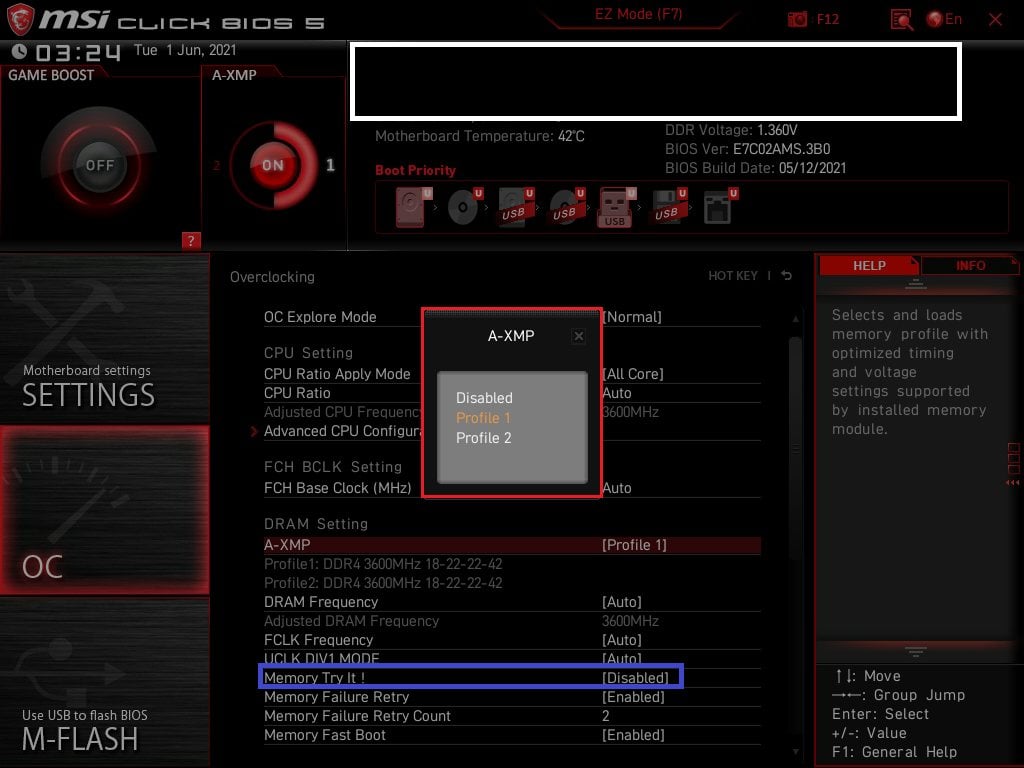Select the hard disk boot priority icon
This screenshot has height=768, width=1024.
(413, 208)
